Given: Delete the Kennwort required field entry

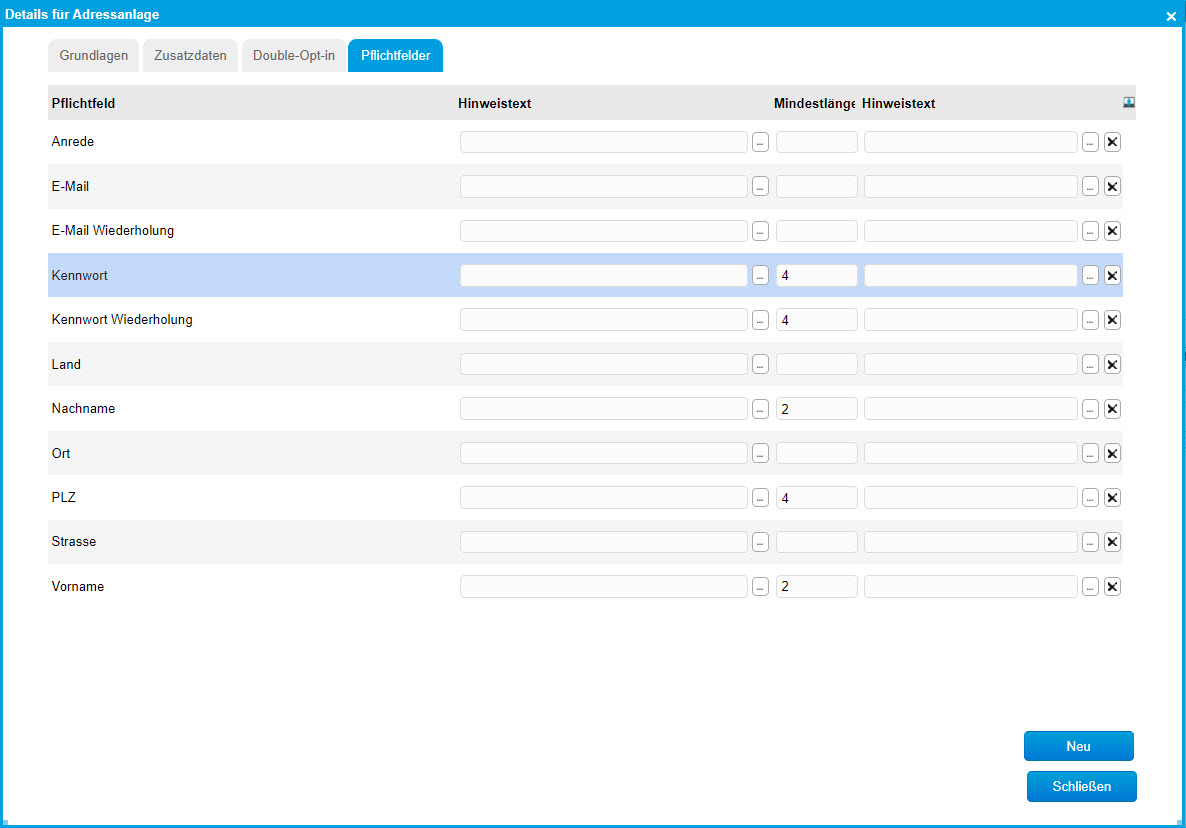Looking at the screenshot, I should (1112, 276).
